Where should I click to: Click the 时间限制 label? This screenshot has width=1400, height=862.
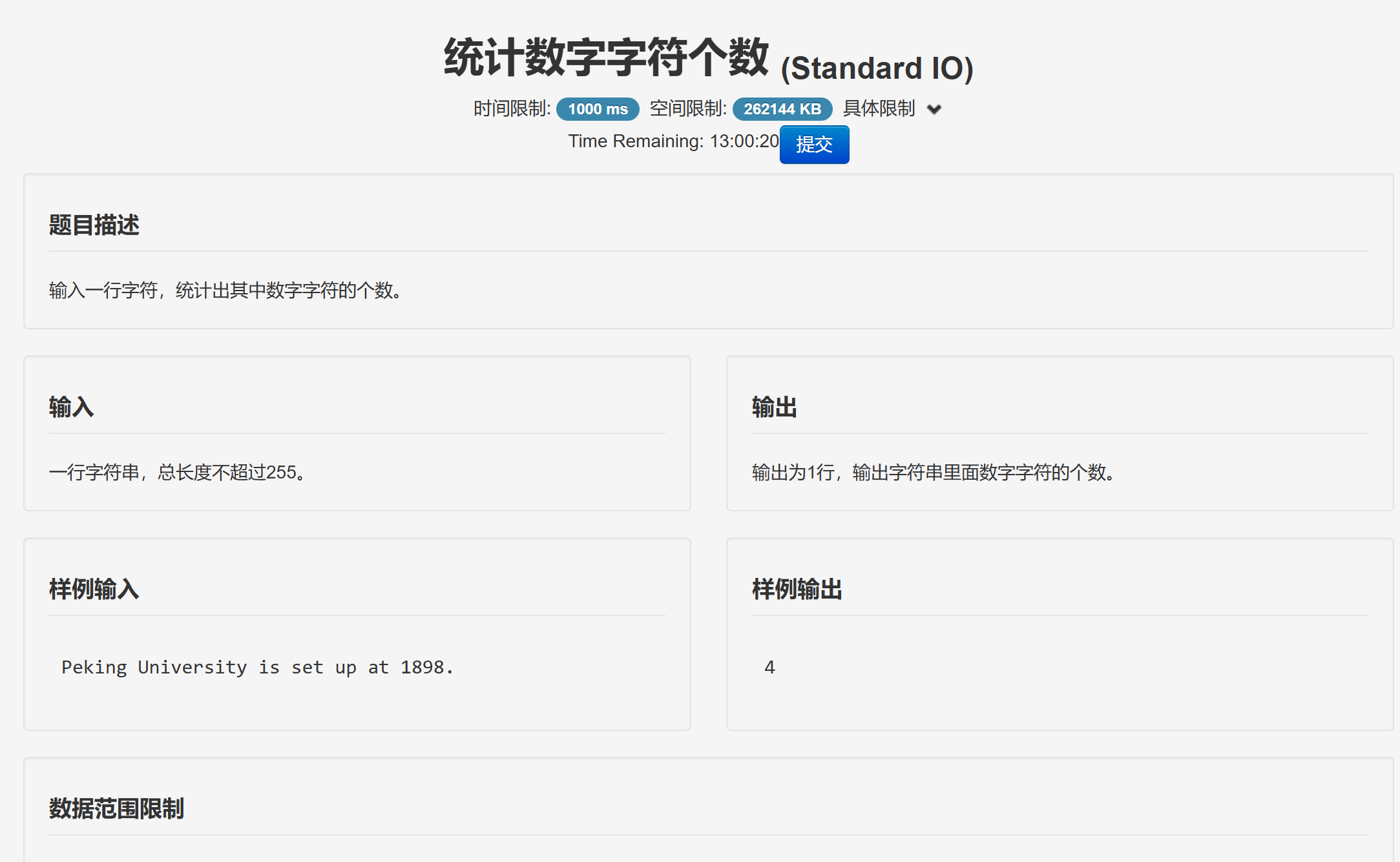pyautogui.click(x=512, y=108)
